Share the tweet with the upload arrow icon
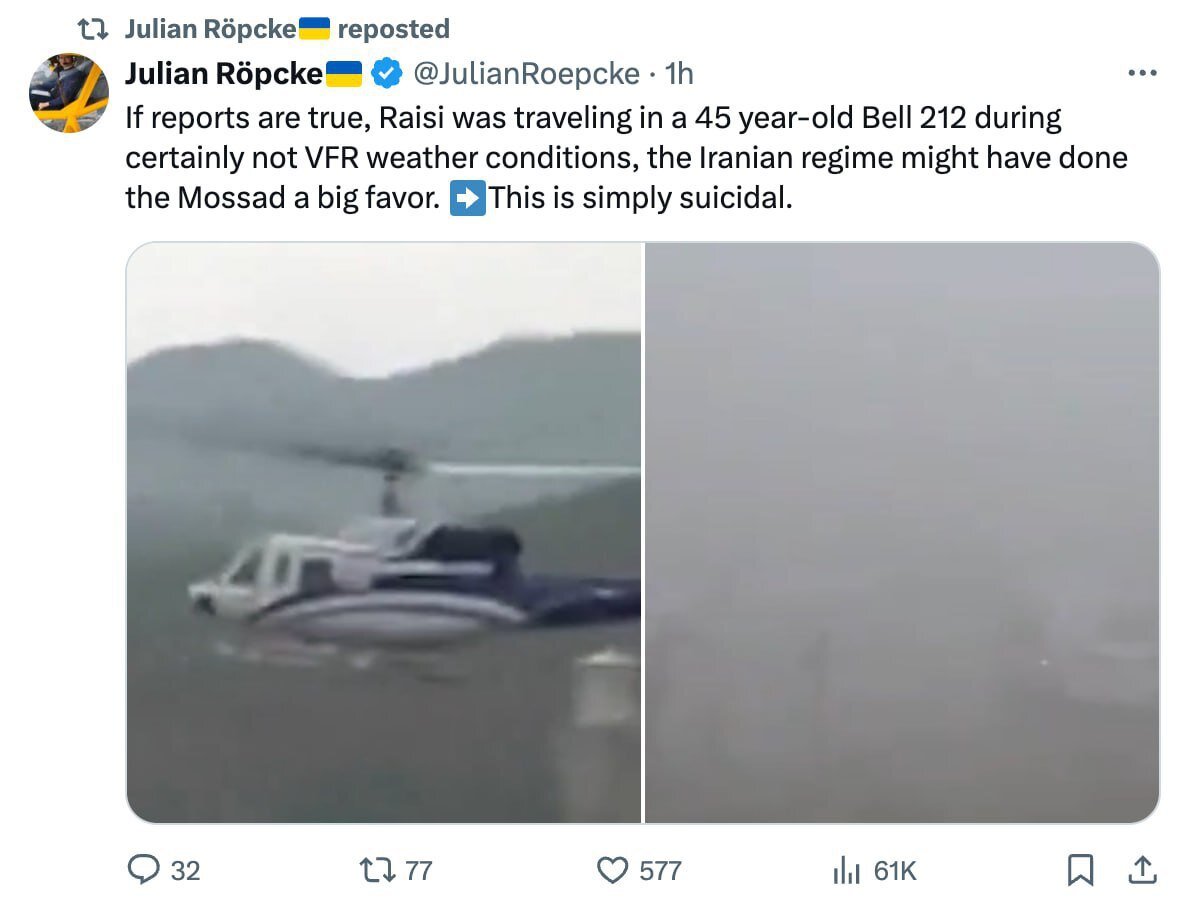Screen dimensions: 1190x906 [1141, 870]
